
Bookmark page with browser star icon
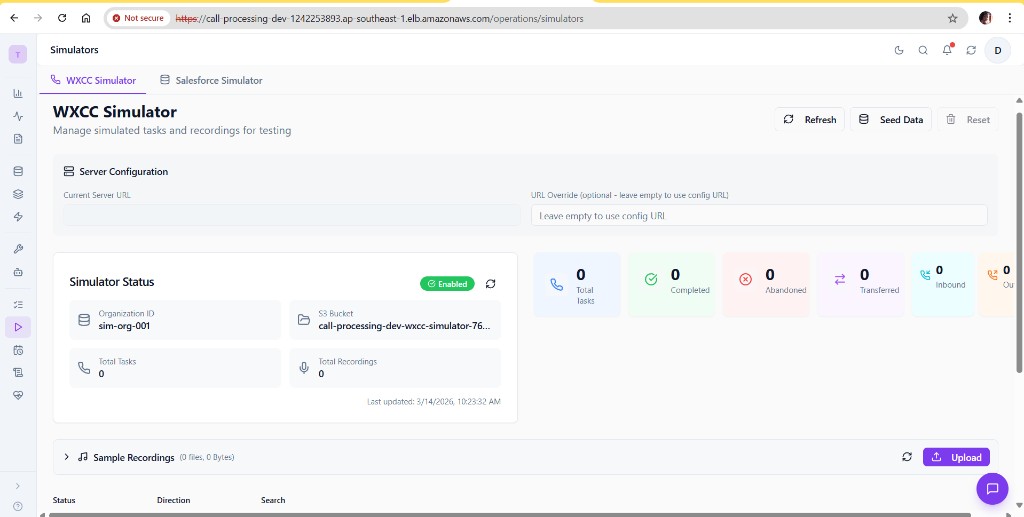point(952,18)
